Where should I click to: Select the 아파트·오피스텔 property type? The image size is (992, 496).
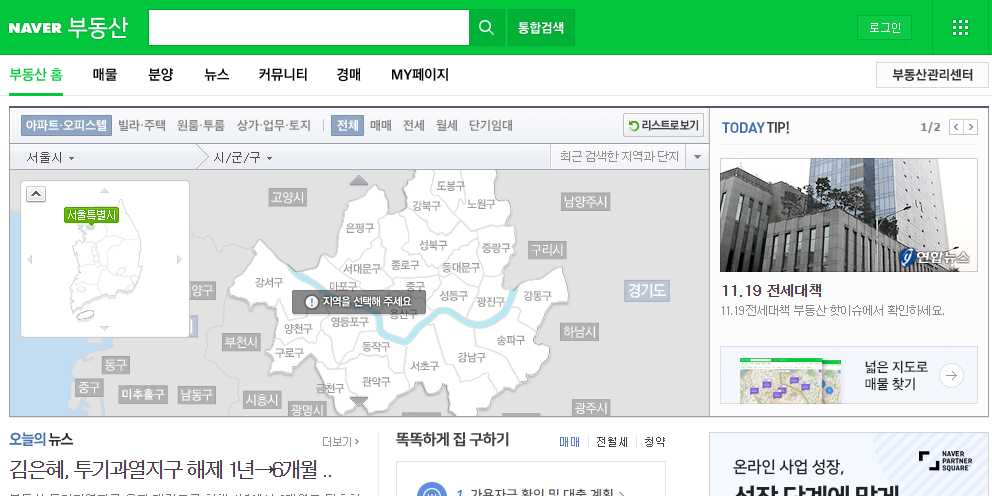click(66, 125)
